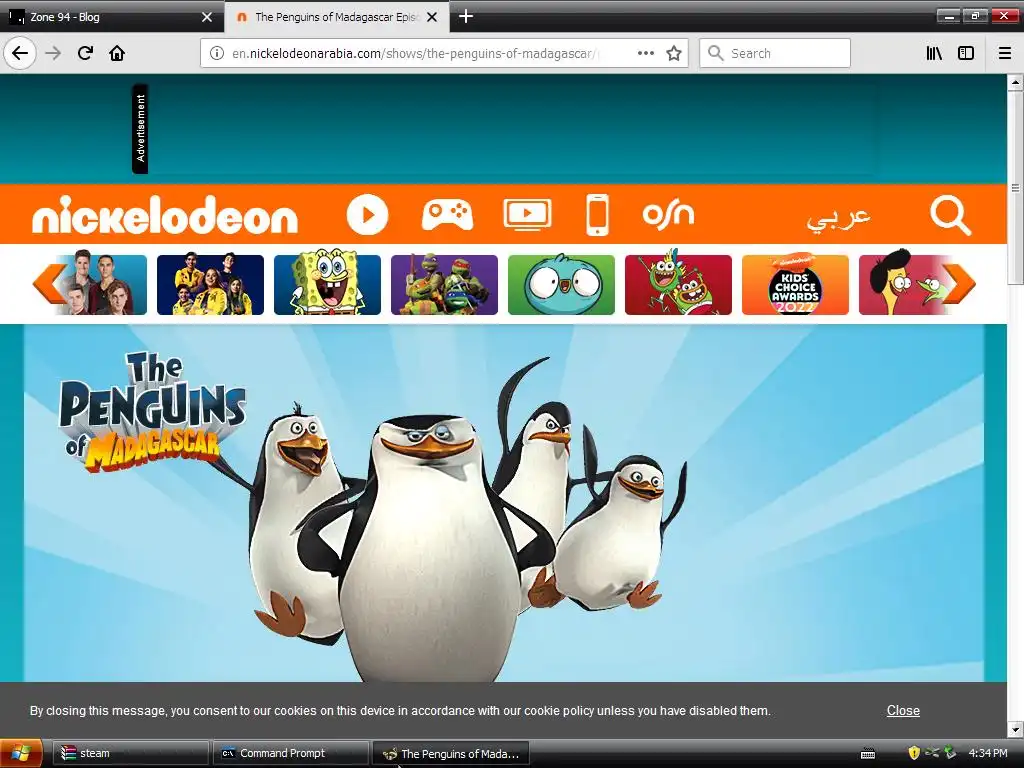Screen dimensions: 1024x768
Task: Bookmark this page with the star icon
Action: pyautogui.click(x=674, y=53)
